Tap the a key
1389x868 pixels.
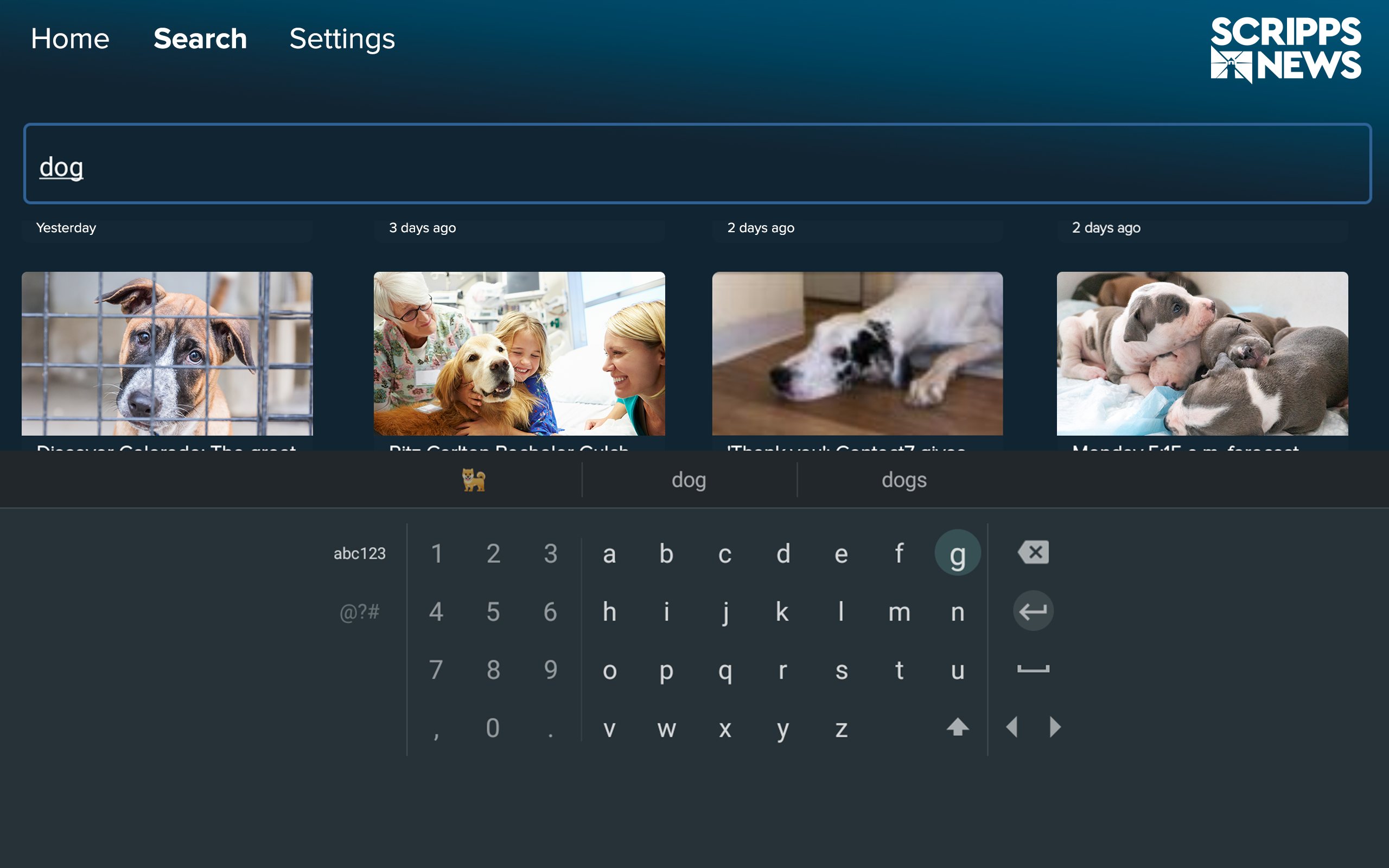[x=609, y=554]
